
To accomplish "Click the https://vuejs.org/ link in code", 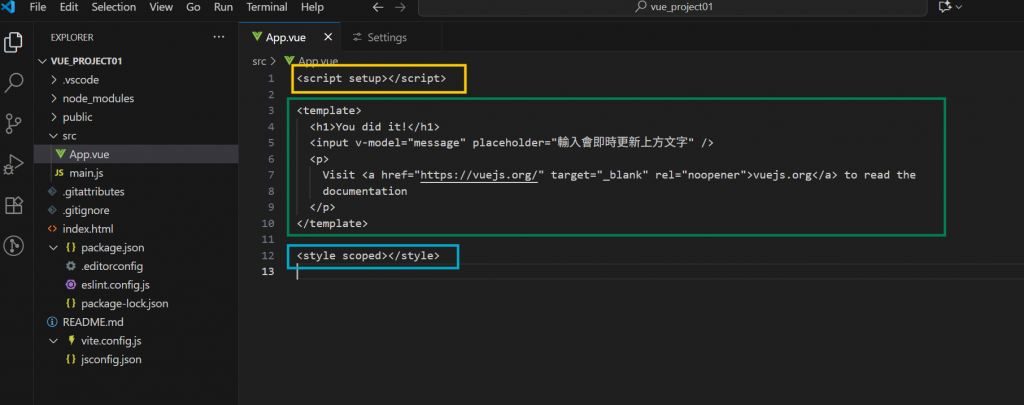I will 478,175.
